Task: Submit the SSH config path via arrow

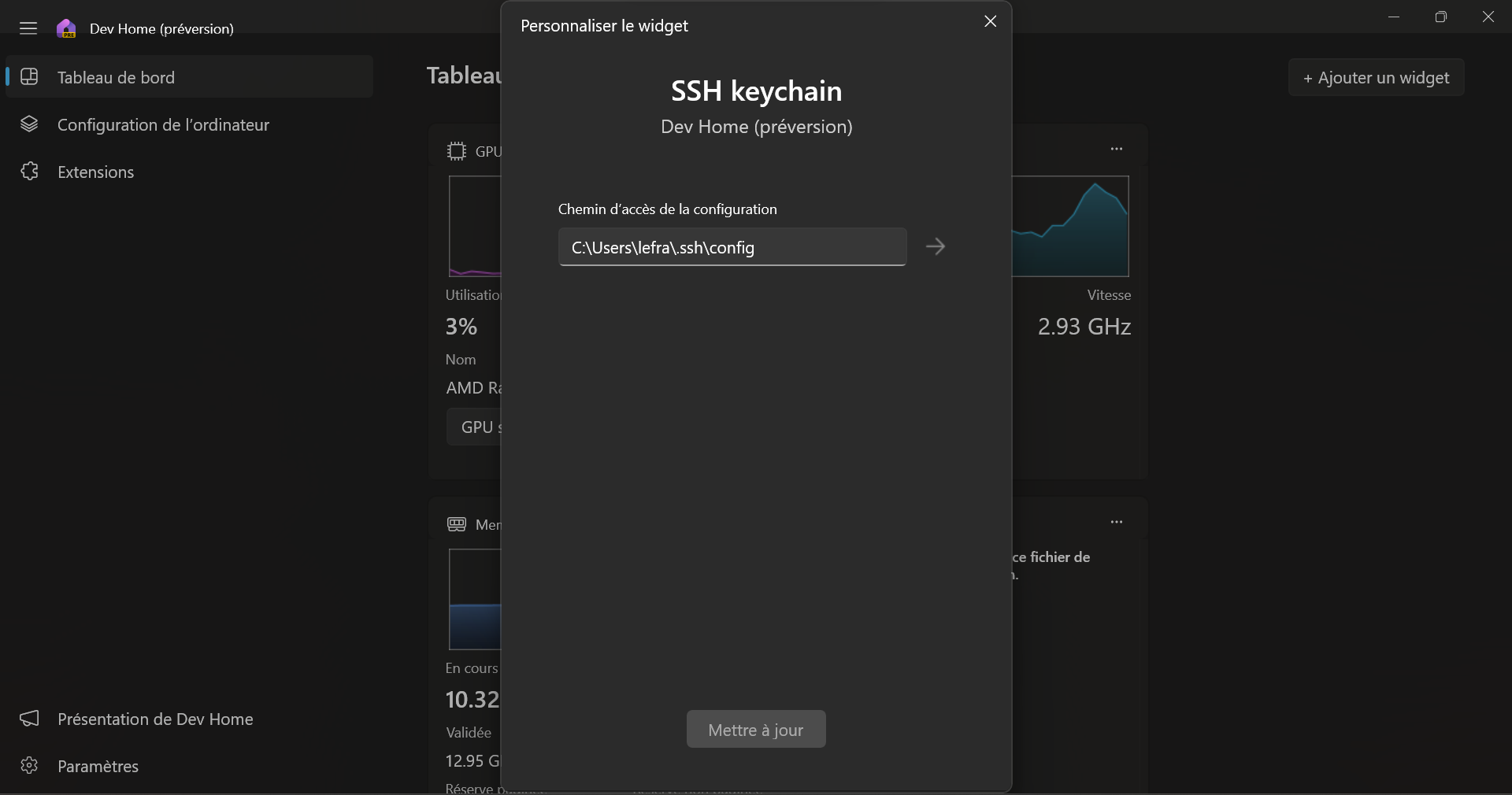Action: tap(936, 246)
